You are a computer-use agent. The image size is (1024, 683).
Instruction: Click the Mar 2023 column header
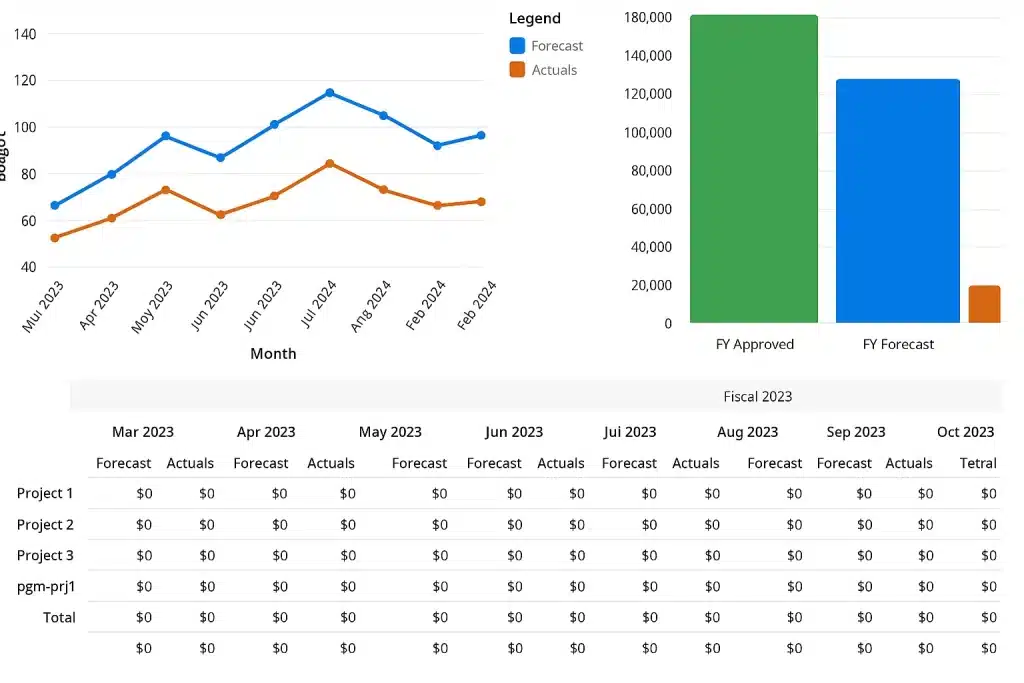click(x=143, y=432)
